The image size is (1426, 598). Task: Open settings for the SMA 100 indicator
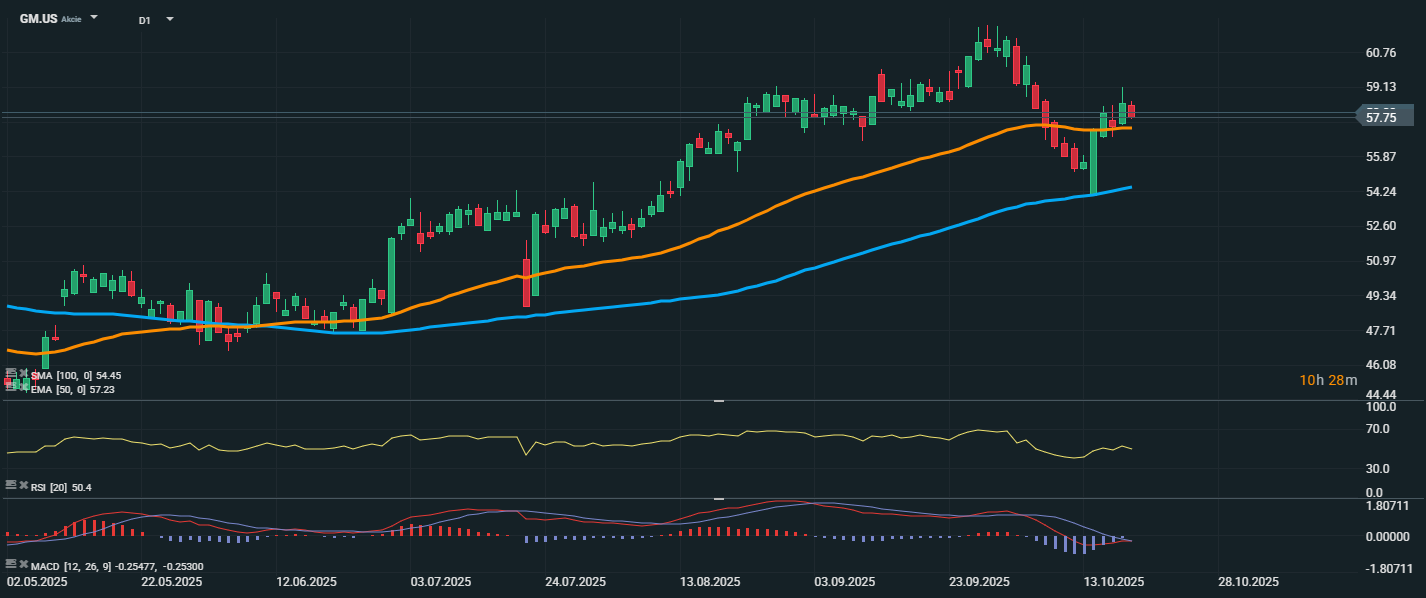click(x=11, y=373)
